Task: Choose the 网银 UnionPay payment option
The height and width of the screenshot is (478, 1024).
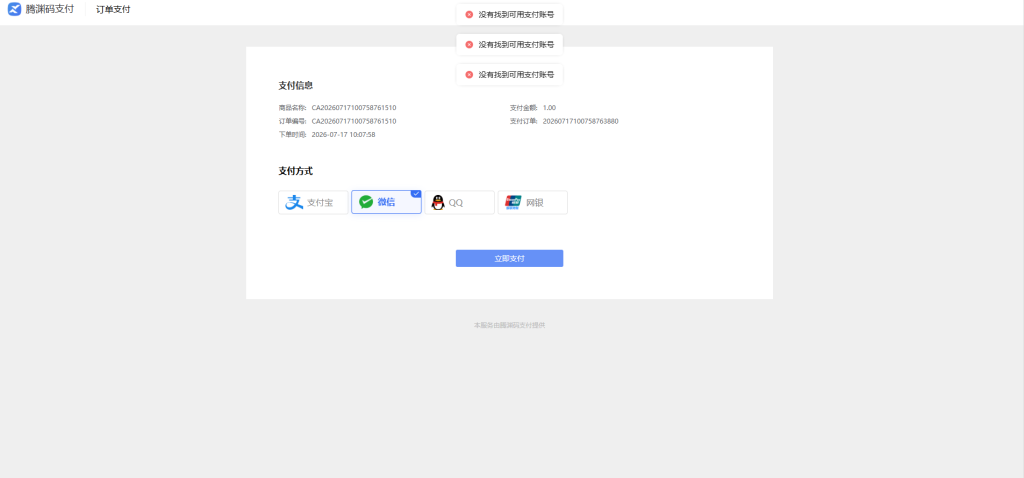Action: coord(533,202)
